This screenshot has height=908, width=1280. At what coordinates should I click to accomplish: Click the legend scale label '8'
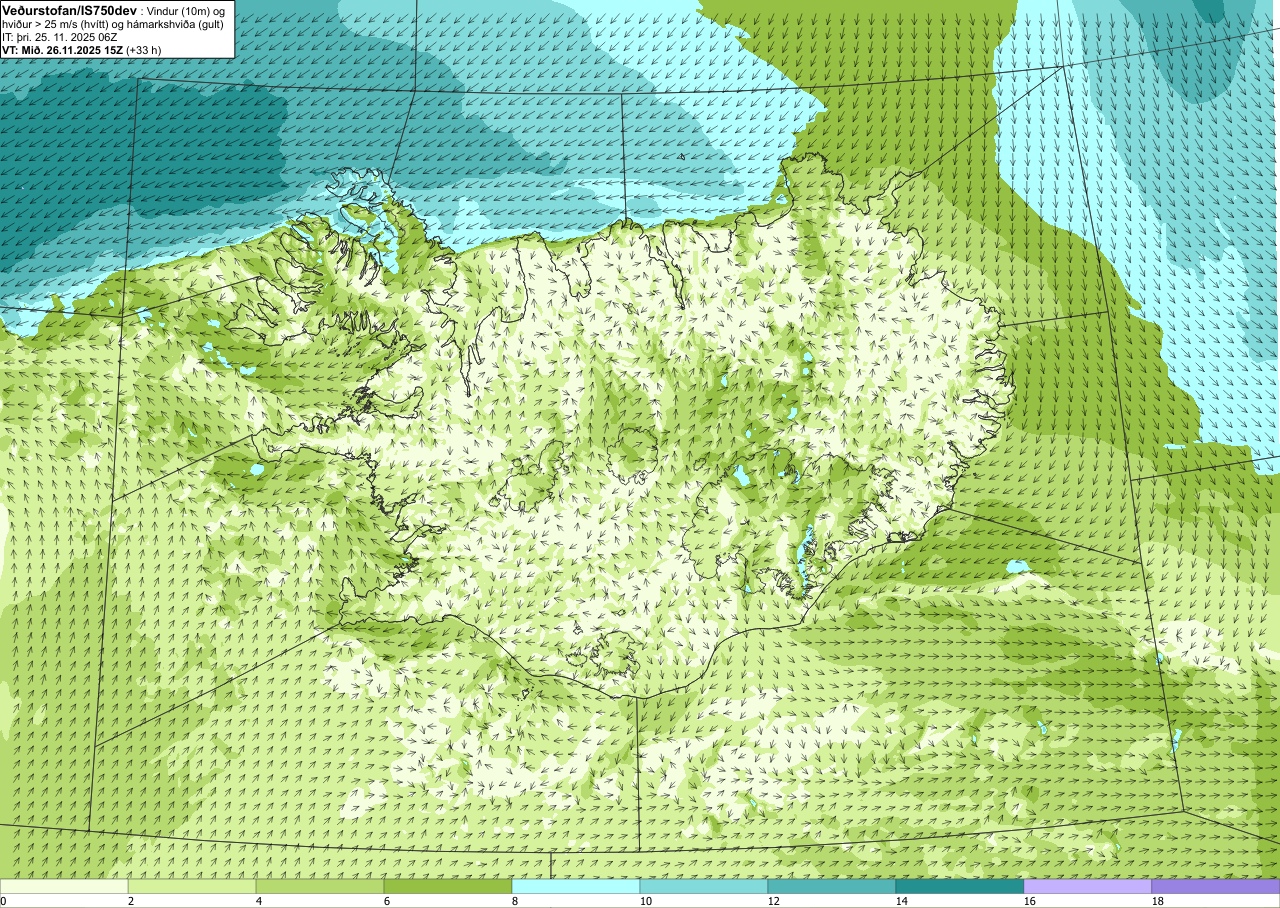coord(515,901)
